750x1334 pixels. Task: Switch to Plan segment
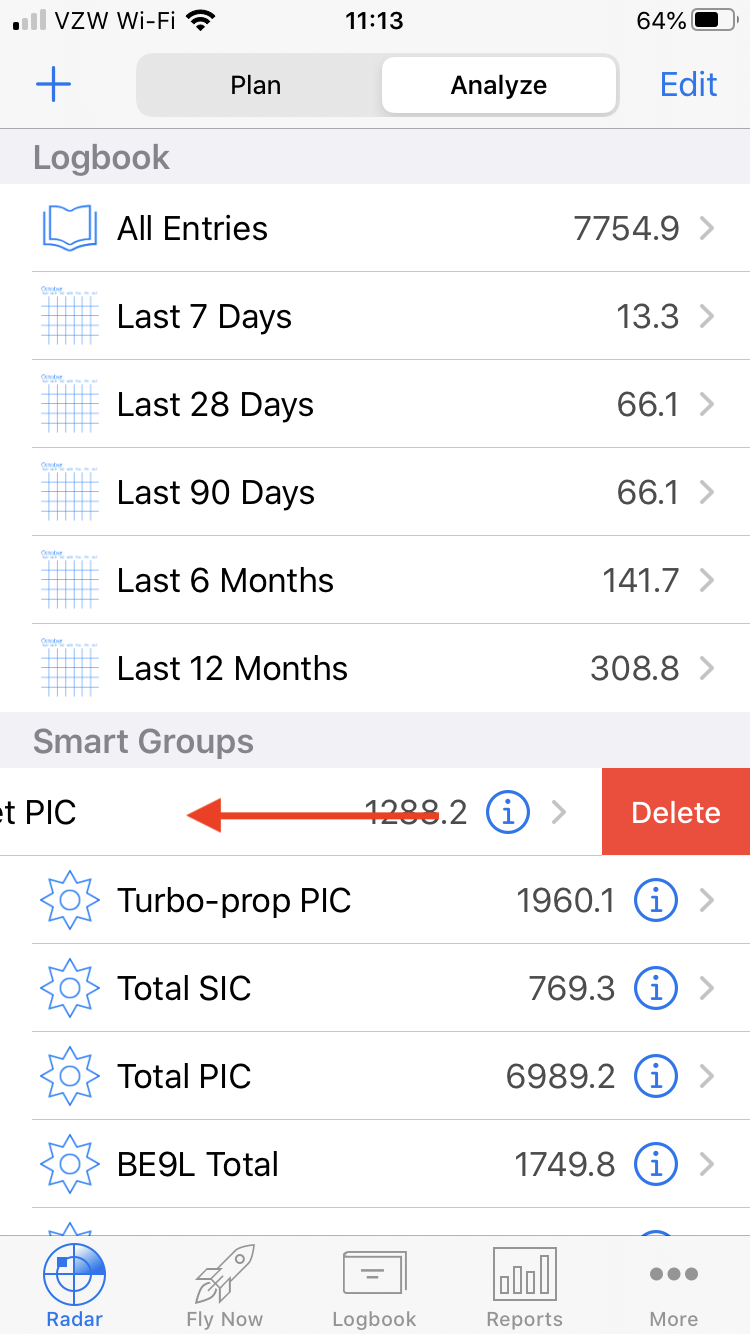point(256,85)
